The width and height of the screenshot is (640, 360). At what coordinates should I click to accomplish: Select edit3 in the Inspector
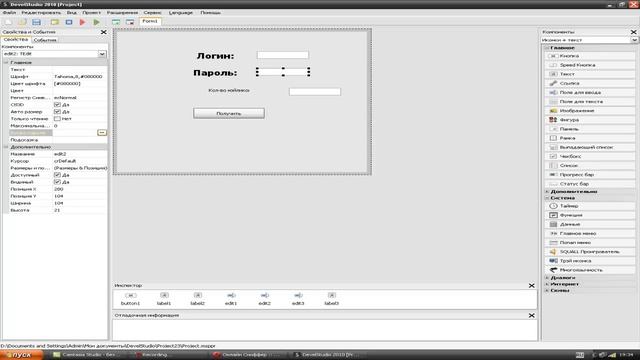pyautogui.click(x=298, y=299)
